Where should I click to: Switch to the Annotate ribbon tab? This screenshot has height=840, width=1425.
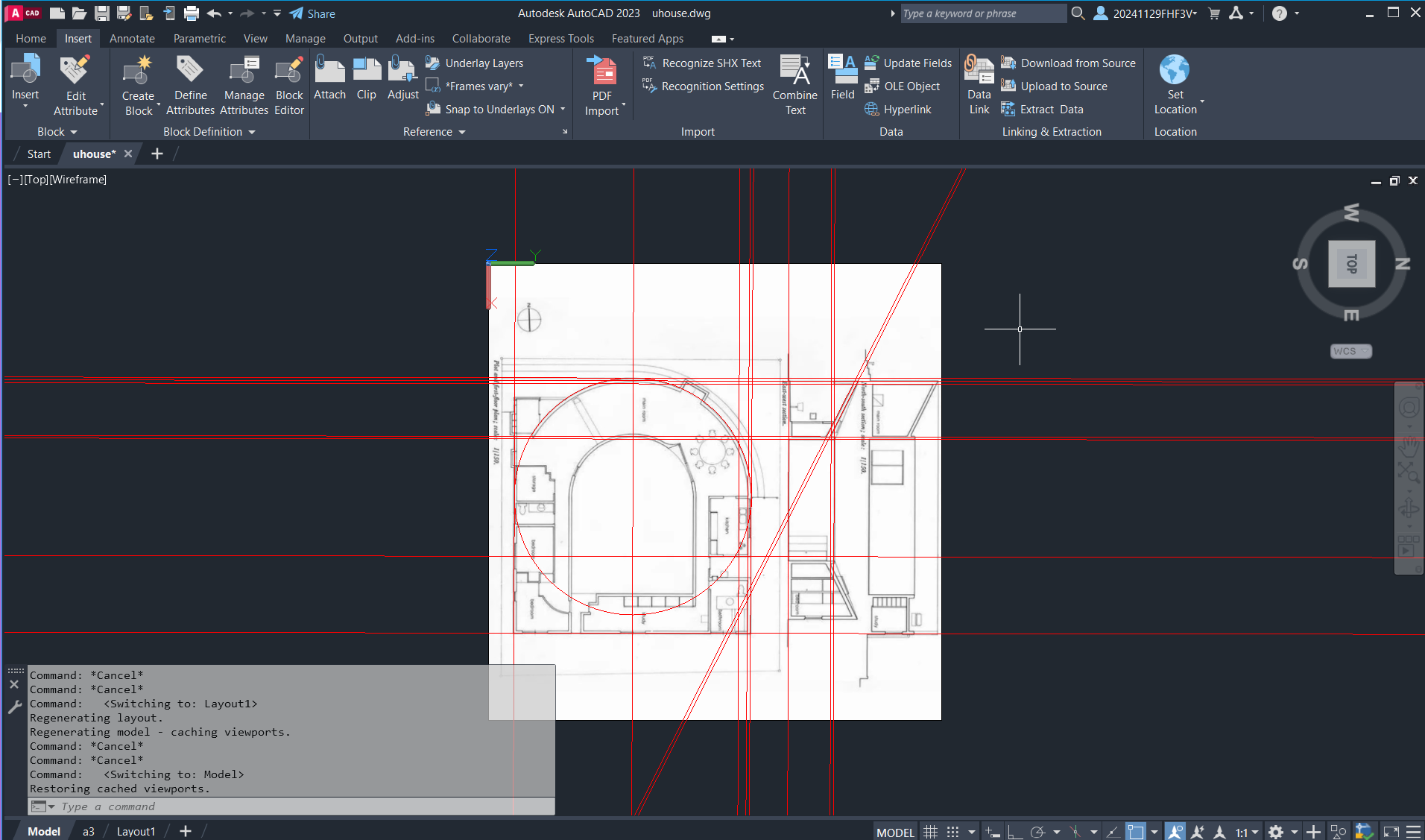coord(132,39)
